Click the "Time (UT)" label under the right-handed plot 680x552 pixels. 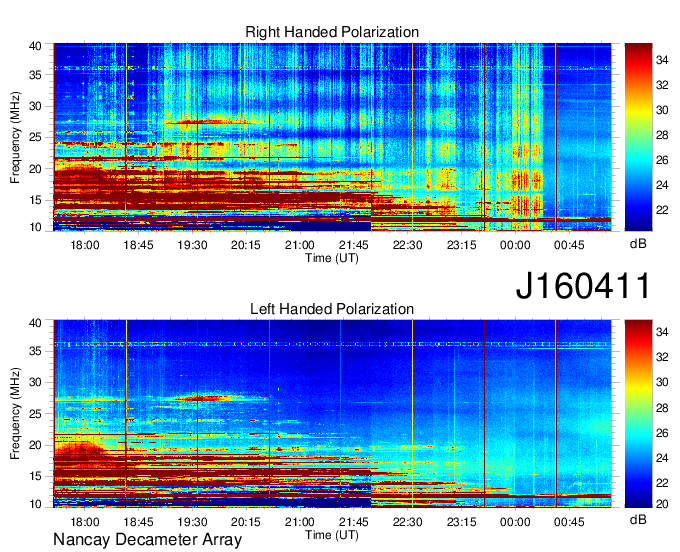point(332,258)
